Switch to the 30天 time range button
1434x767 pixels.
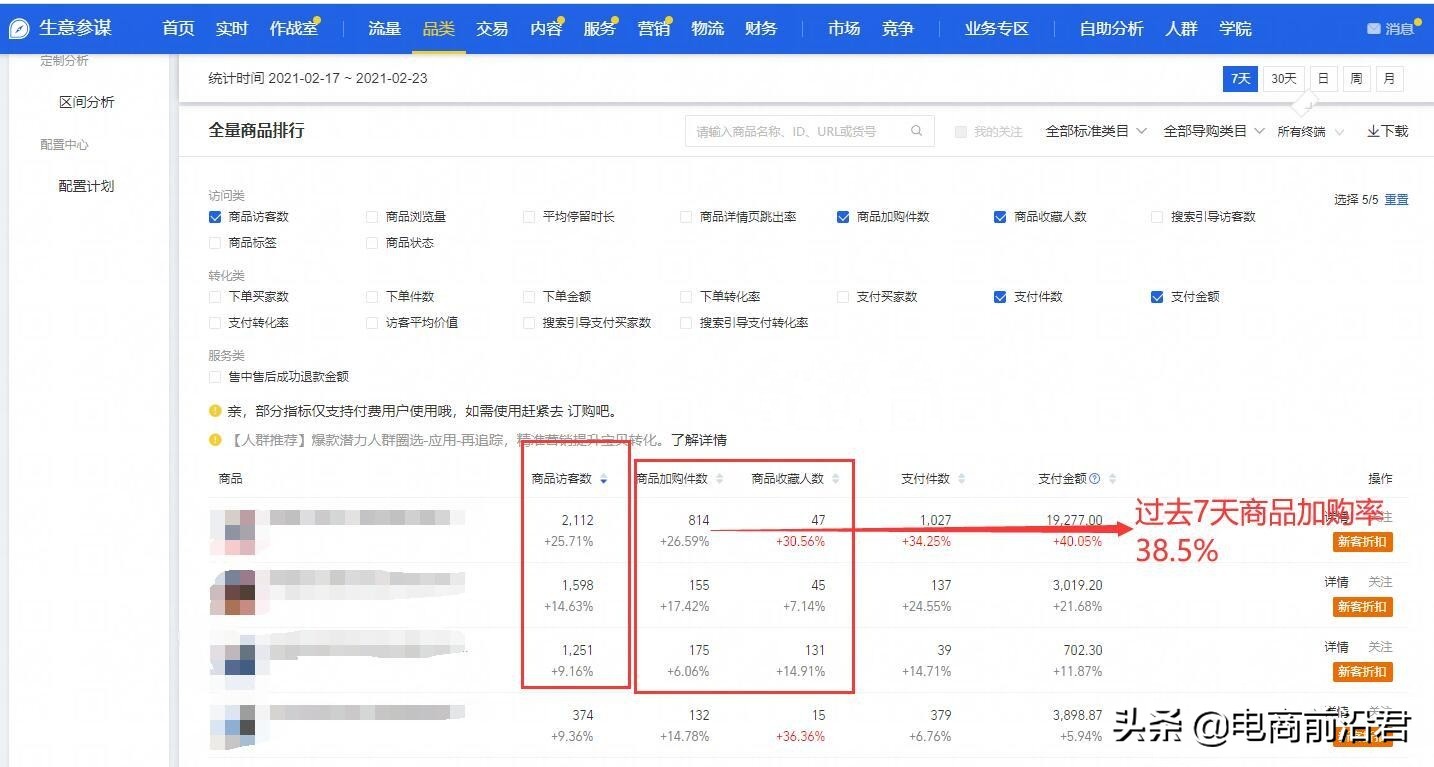(x=1282, y=78)
